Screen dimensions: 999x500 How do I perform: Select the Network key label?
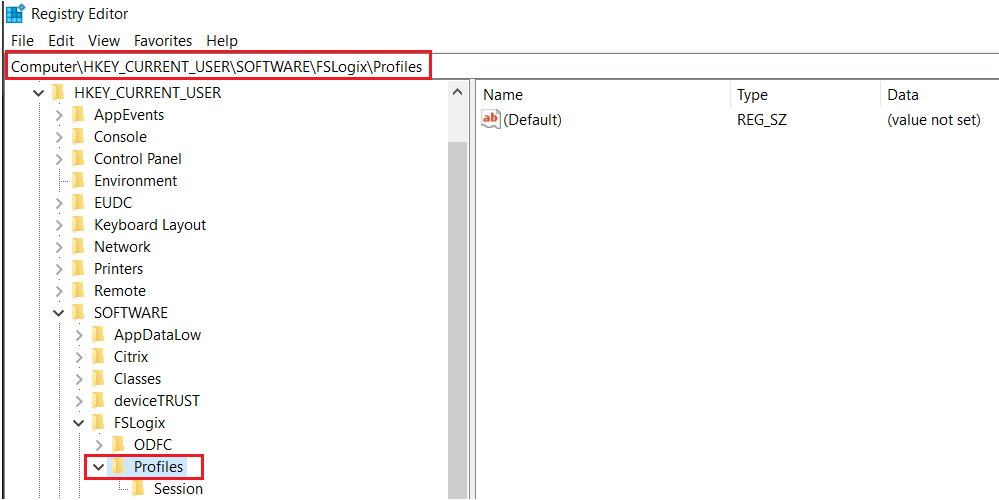coord(122,246)
